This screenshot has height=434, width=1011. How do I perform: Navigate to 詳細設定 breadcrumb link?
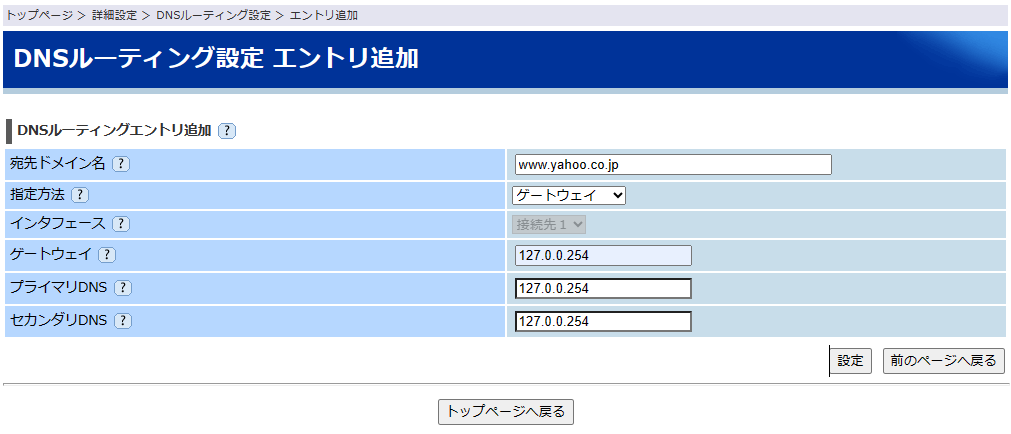point(113,16)
